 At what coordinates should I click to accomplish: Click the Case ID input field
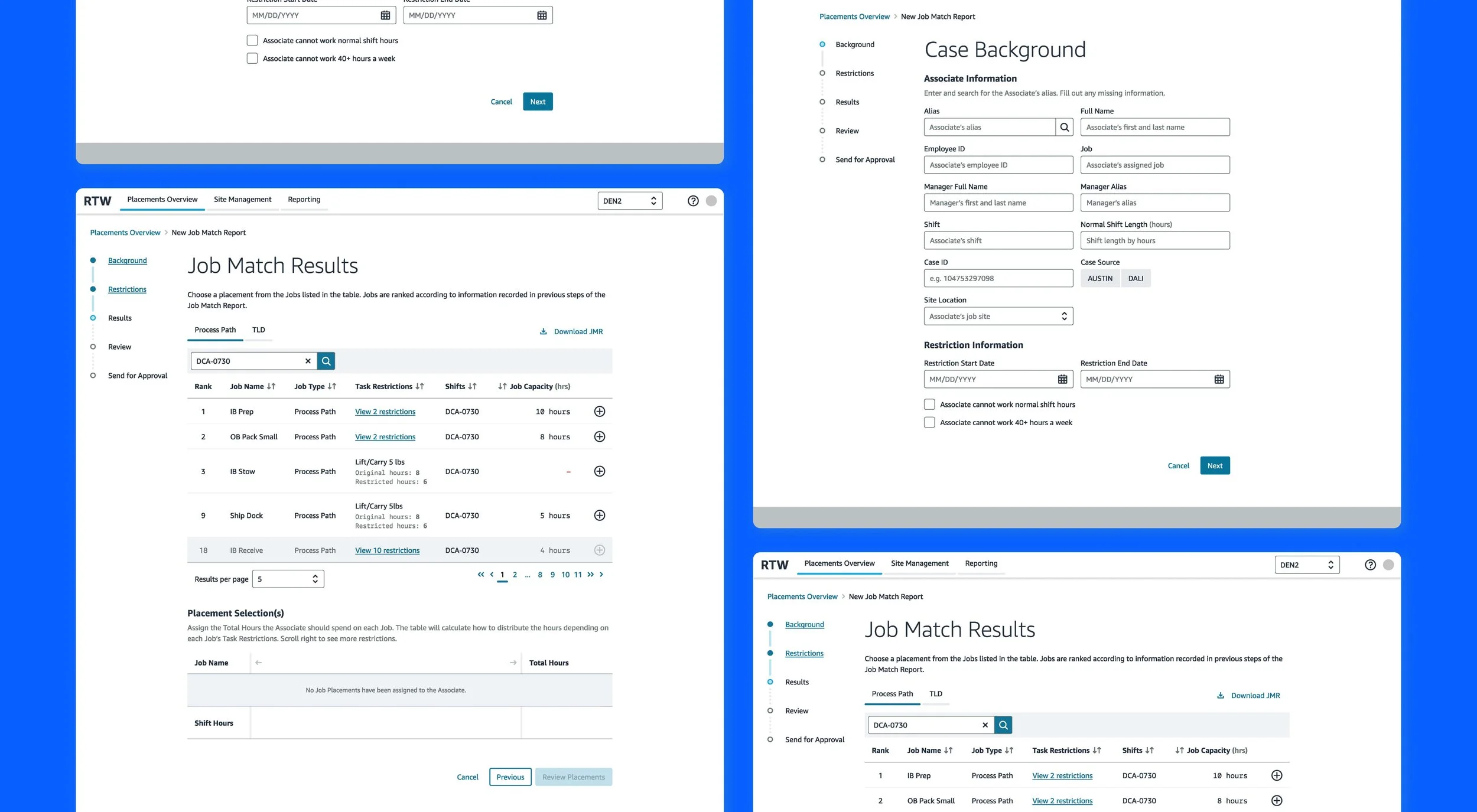pos(998,278)
